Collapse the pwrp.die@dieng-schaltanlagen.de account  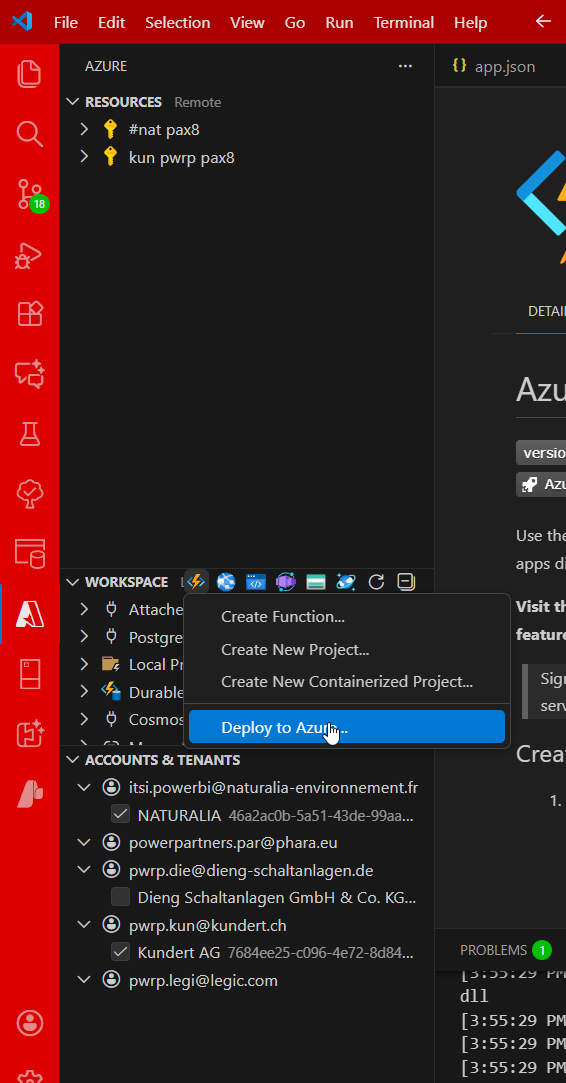(x=84, y=870)
